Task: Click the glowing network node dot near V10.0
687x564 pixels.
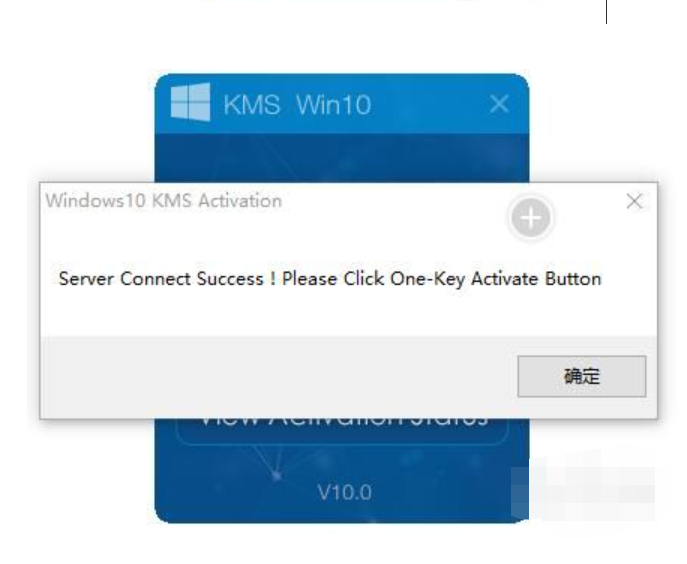Action: (276, 475)
